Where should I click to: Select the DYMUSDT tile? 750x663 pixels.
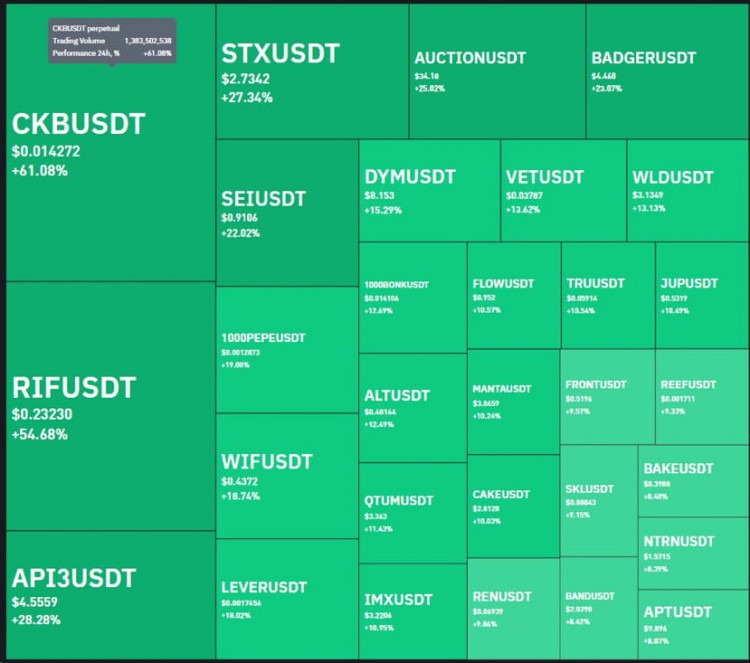pyautogui.click(x=430, y=190)
